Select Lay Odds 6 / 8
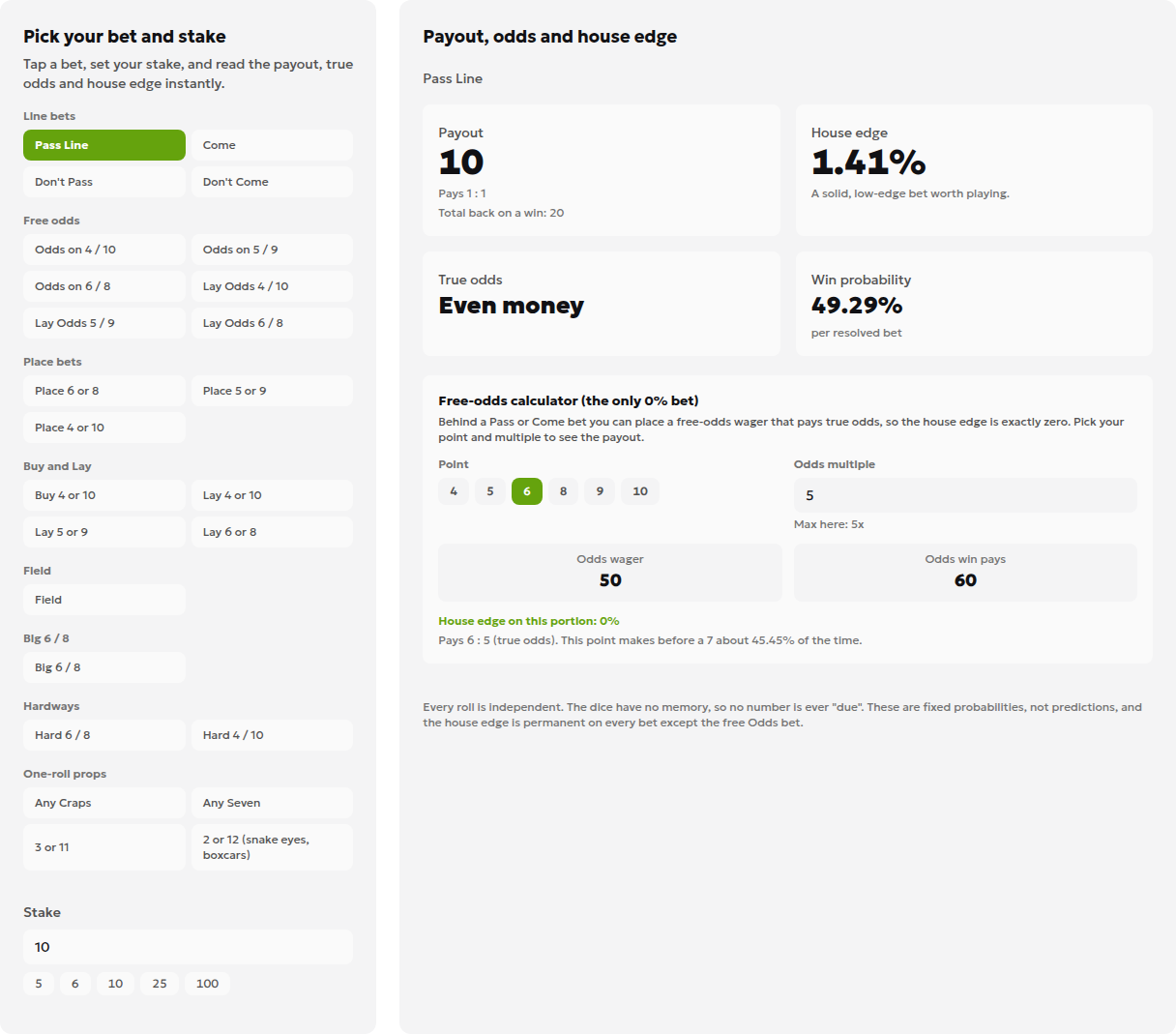Viewport: 1176px width, 1034px height. pos(272,323)
